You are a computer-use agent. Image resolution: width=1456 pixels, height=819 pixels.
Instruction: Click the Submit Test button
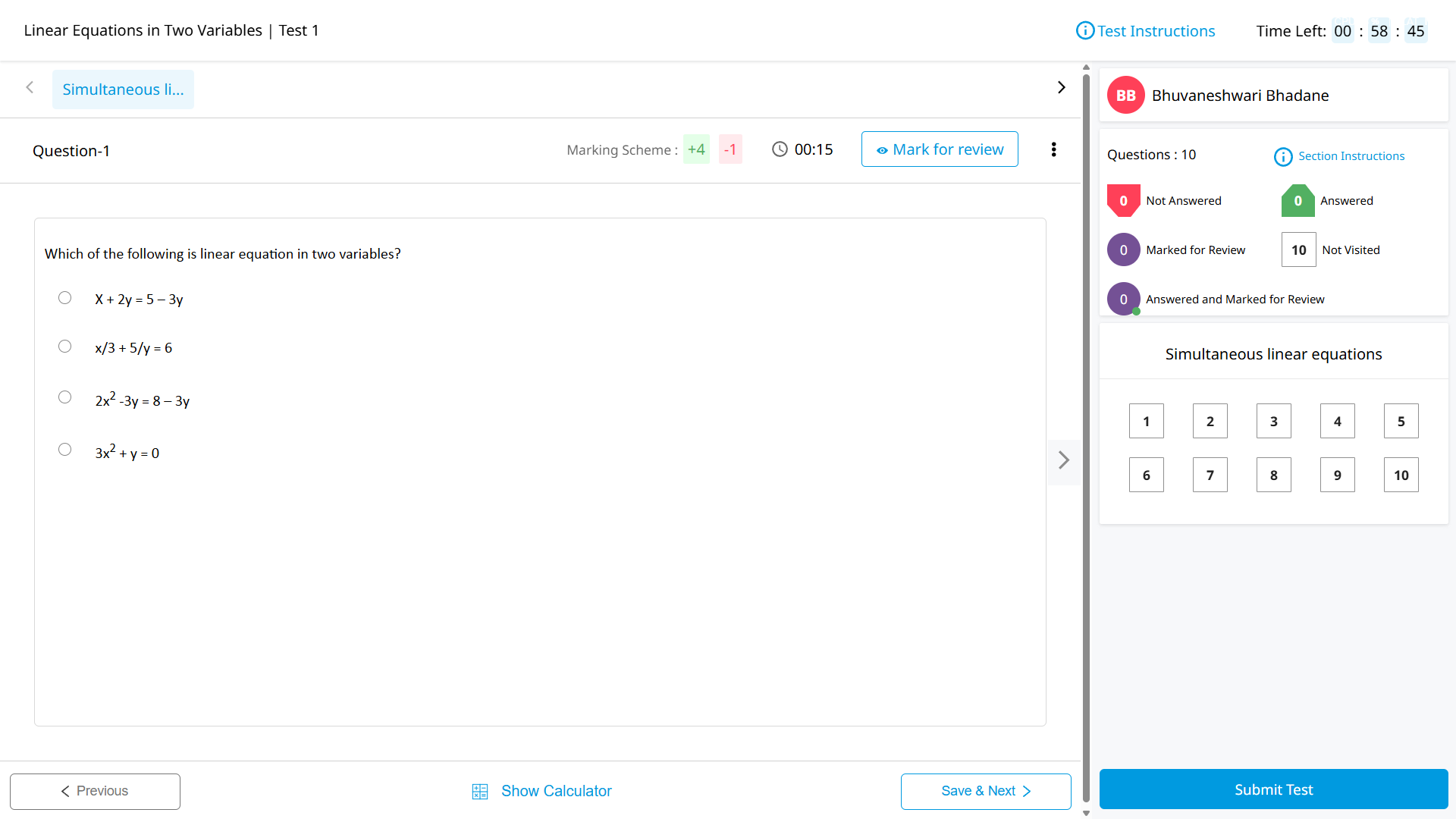click(x=1273, y=789)
